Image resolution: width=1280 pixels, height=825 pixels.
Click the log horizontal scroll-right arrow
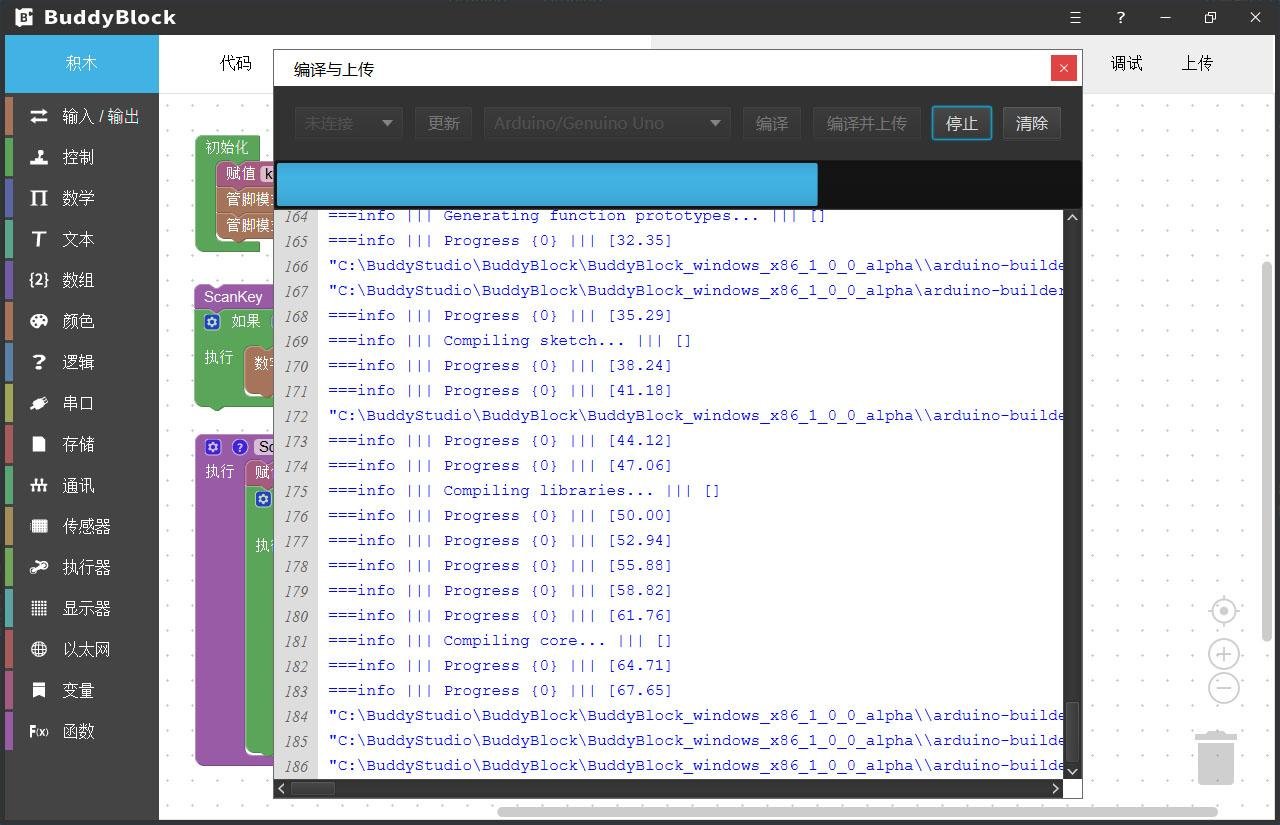1055,788
